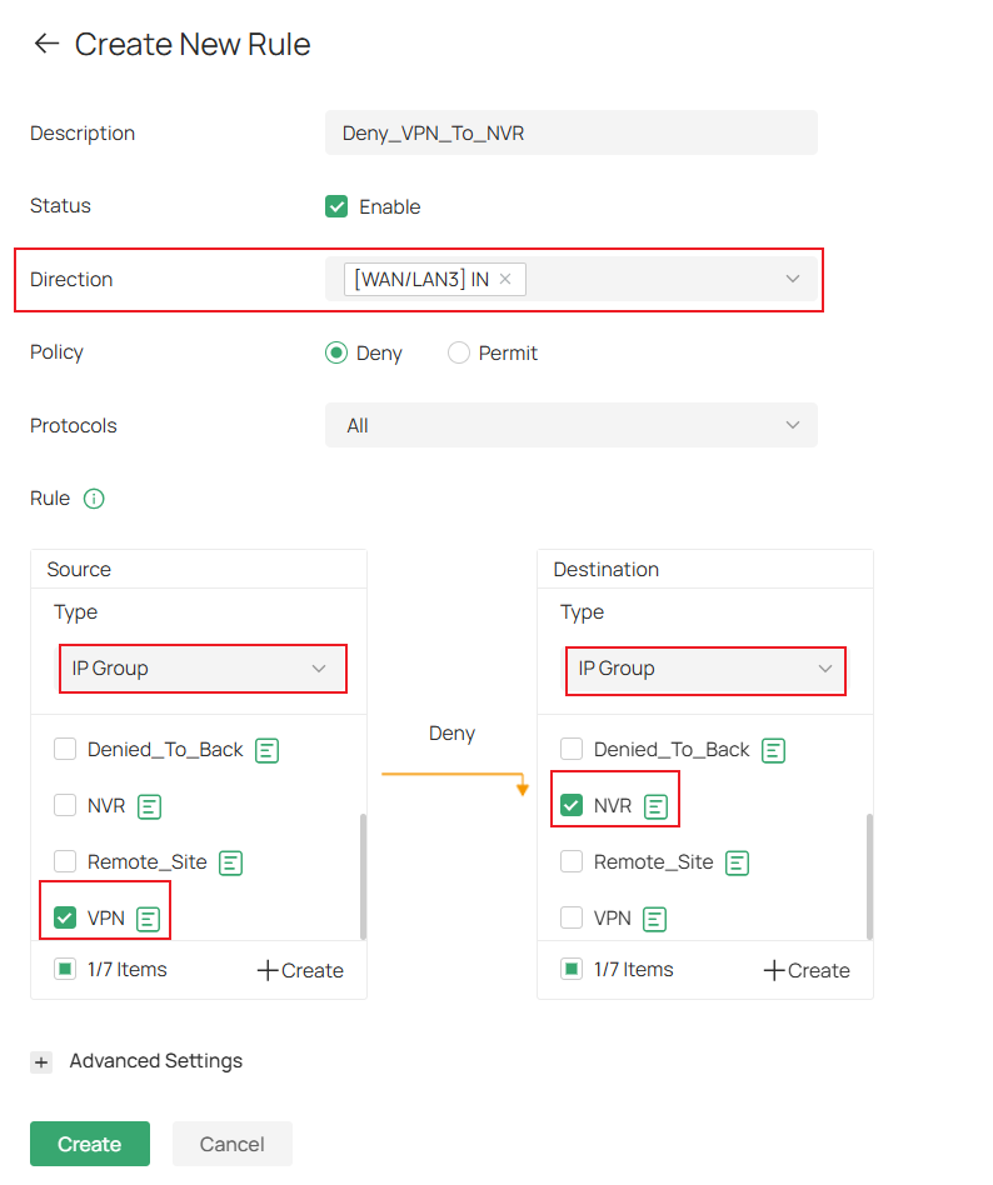Click the Advanced Settings label

[156, 1061]
